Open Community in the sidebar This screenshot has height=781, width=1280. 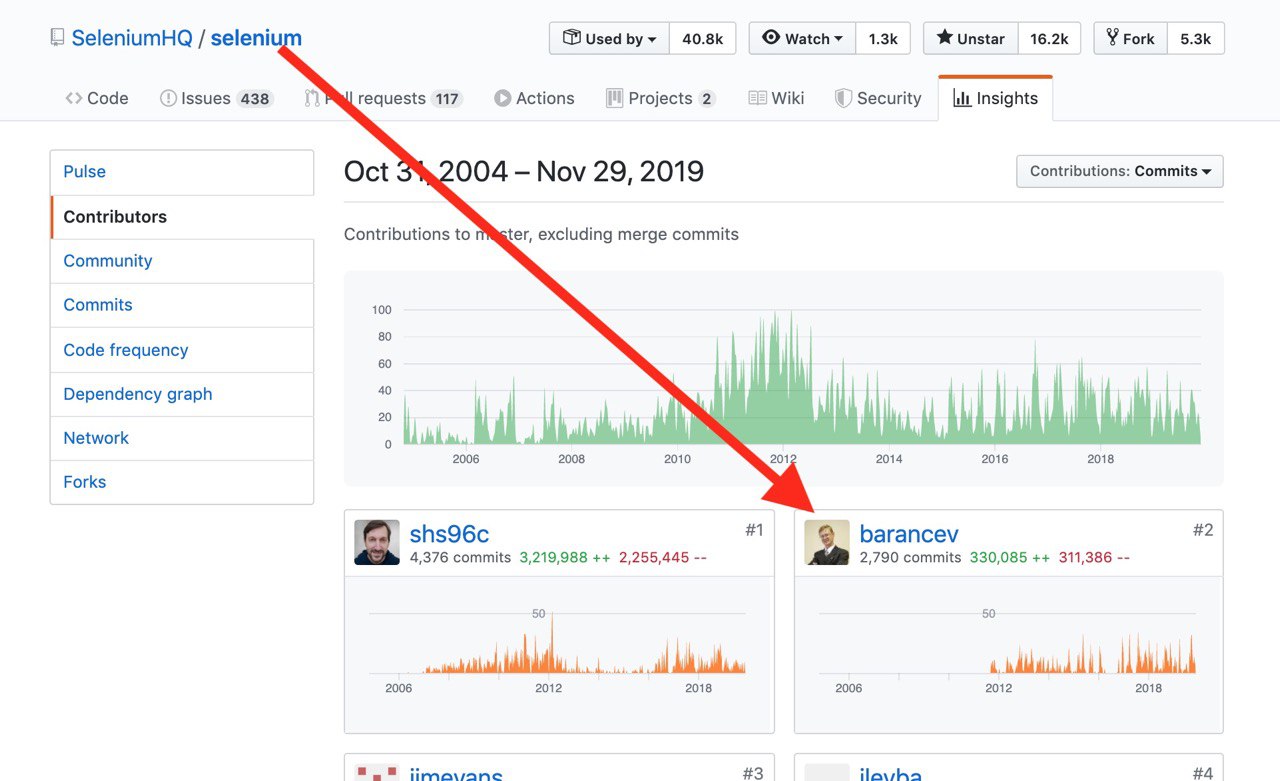pos(182,261)
